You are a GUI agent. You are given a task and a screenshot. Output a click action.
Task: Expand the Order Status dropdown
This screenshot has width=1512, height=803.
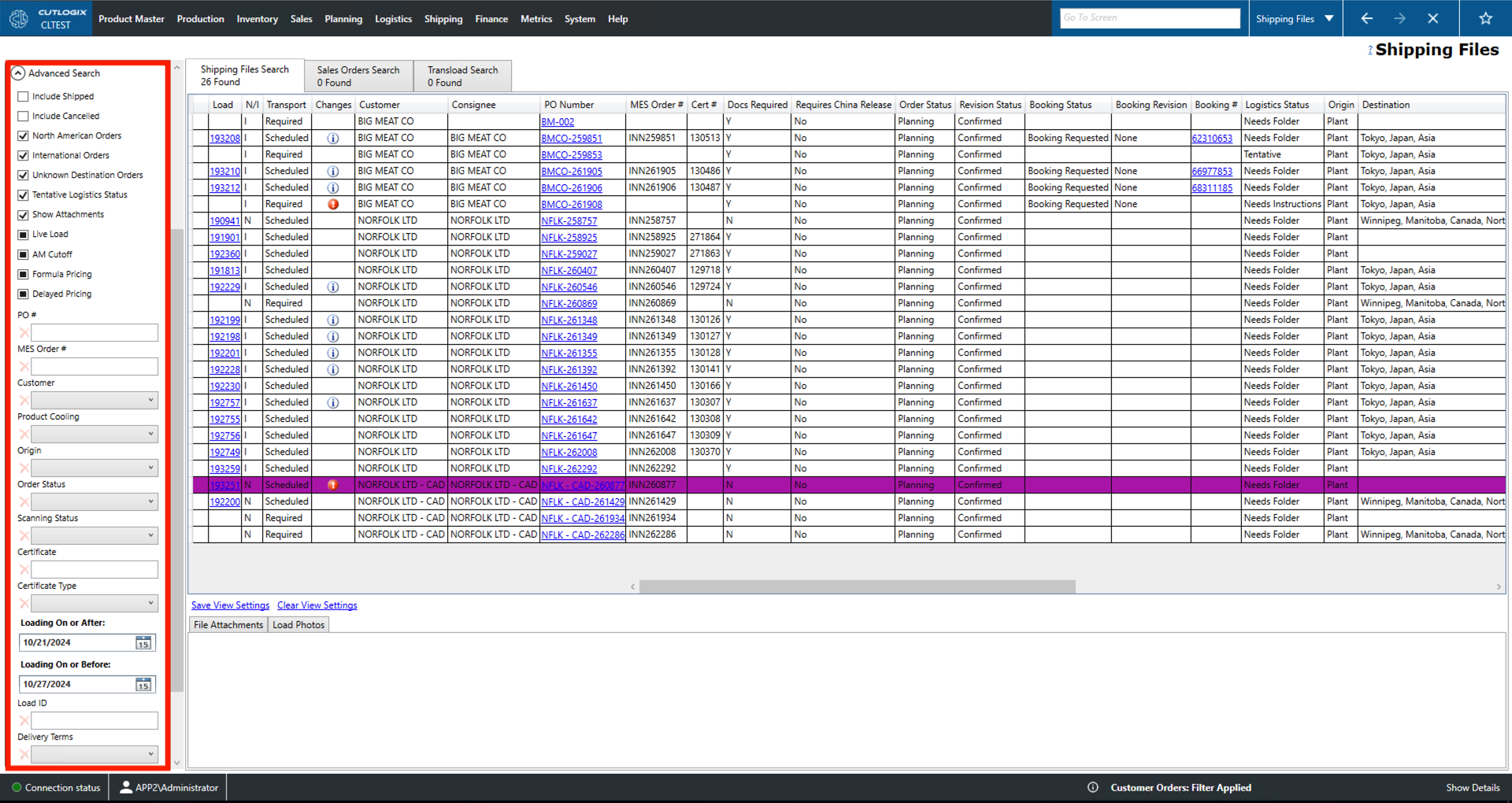(x=94, y=502)
